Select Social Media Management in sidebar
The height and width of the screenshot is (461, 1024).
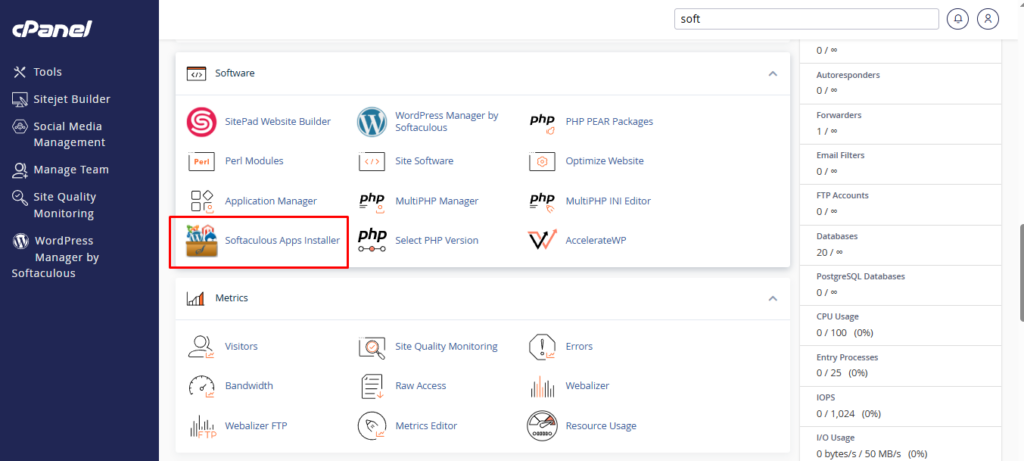pos(59,135)
